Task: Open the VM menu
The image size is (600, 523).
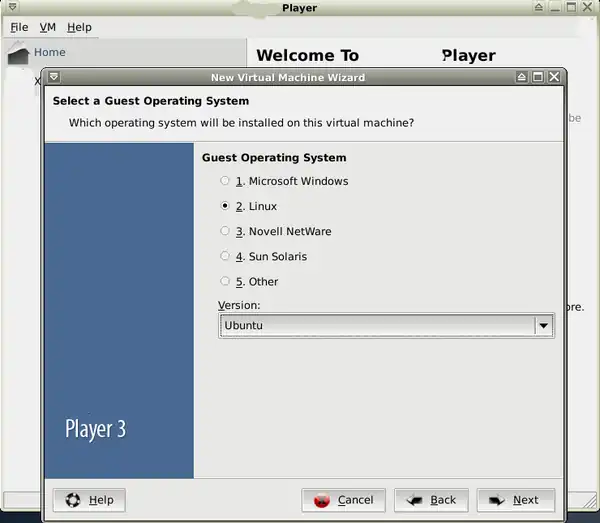Action: point(47,27)
